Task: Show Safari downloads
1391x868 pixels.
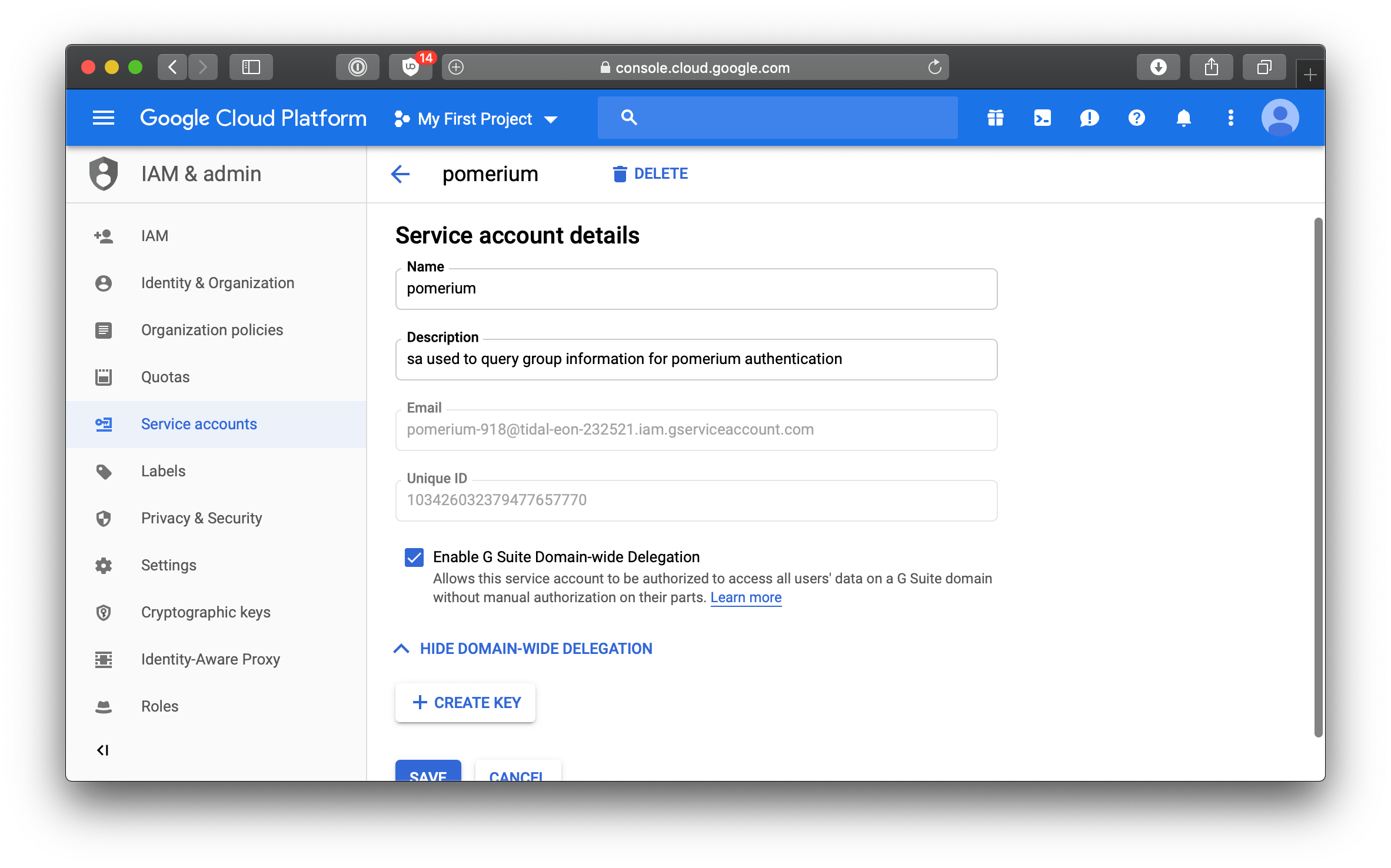Action: click(x=1158, y=67)
